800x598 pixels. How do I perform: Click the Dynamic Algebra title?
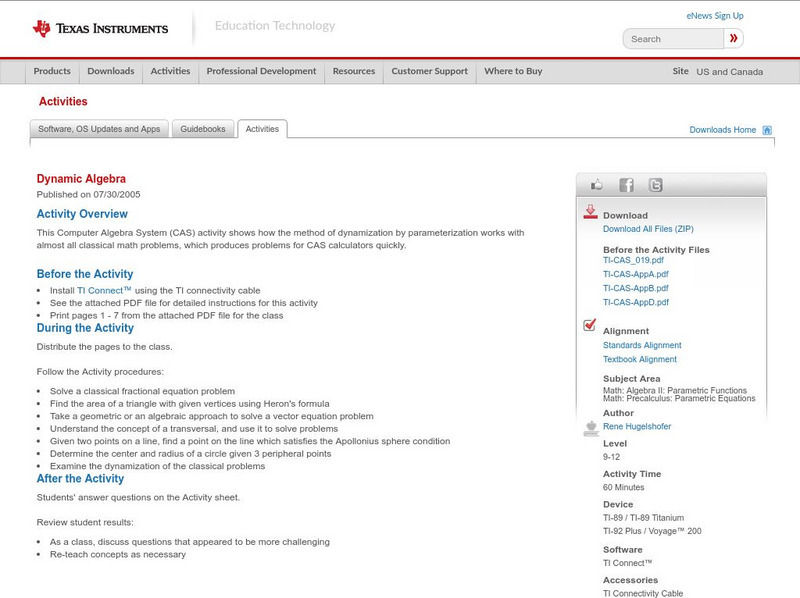(x=81, y=179)
